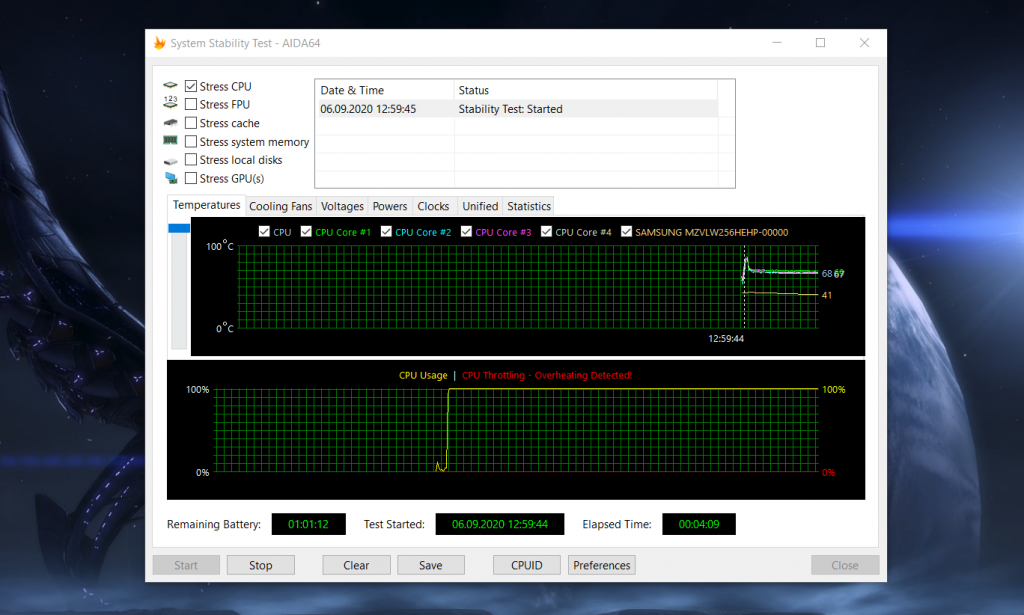The image size is (1024, 615).
Task: Click the 12:59:44 time marker on temperature graph
Action: tap(726, 338)
